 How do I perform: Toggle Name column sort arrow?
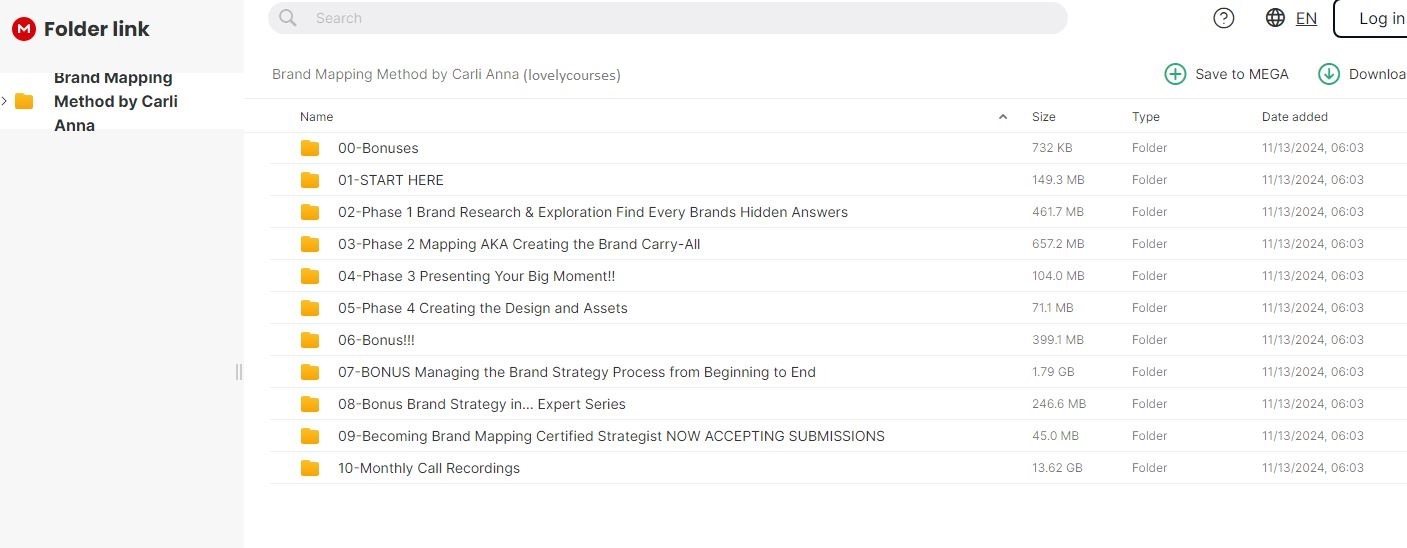1003,117
